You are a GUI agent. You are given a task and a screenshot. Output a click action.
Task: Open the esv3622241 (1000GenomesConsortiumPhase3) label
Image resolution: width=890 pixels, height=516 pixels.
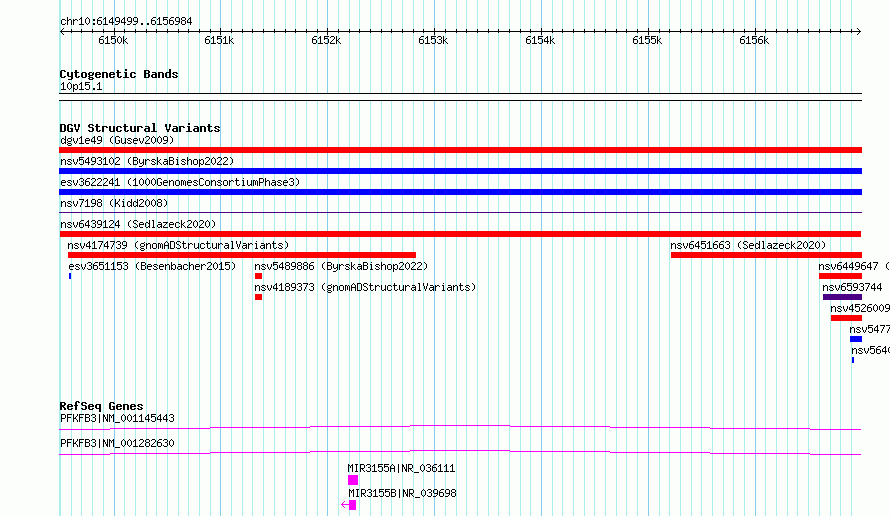(180, 182)
